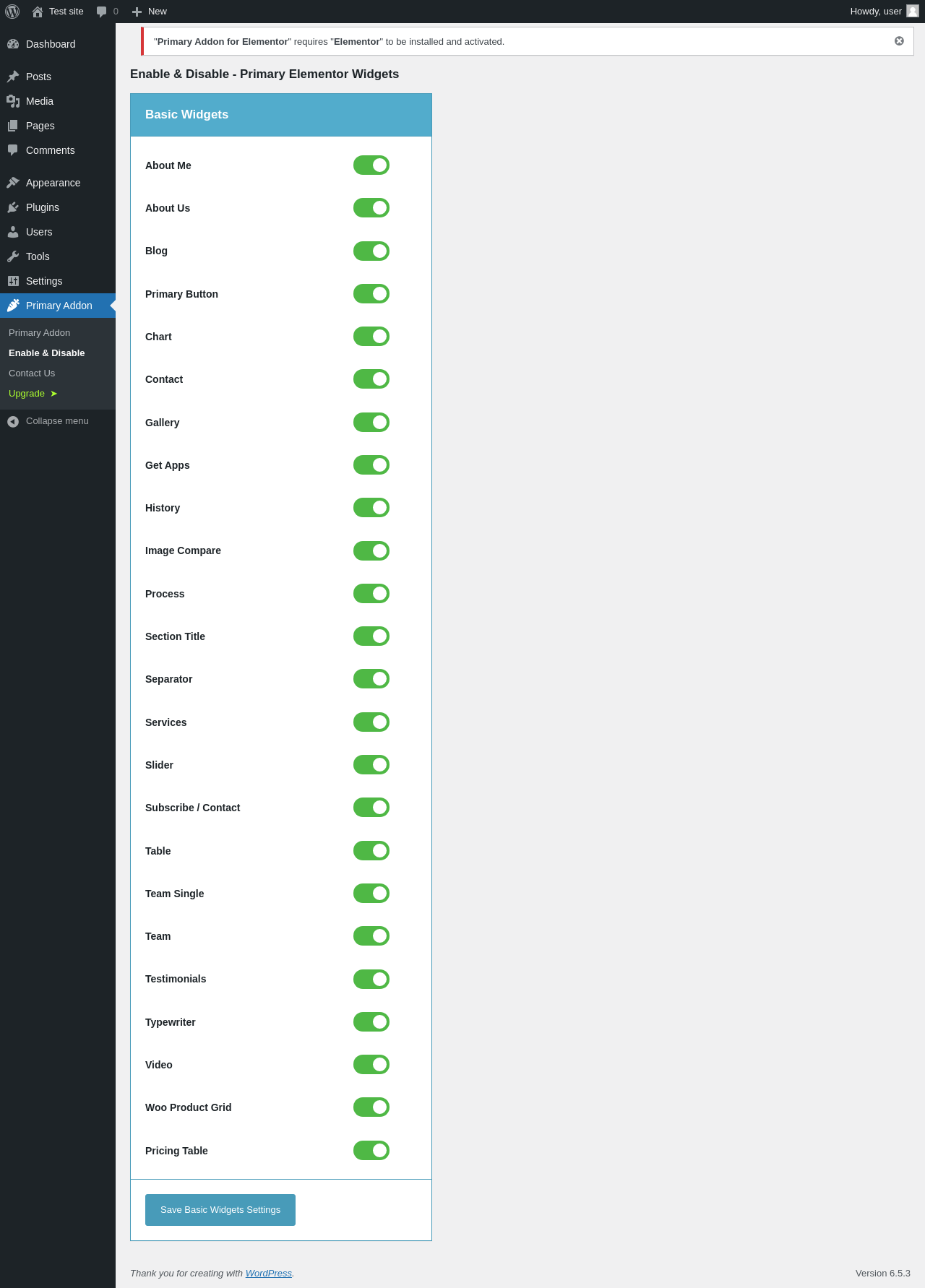Disable the Slider widget

pos(371,765)
